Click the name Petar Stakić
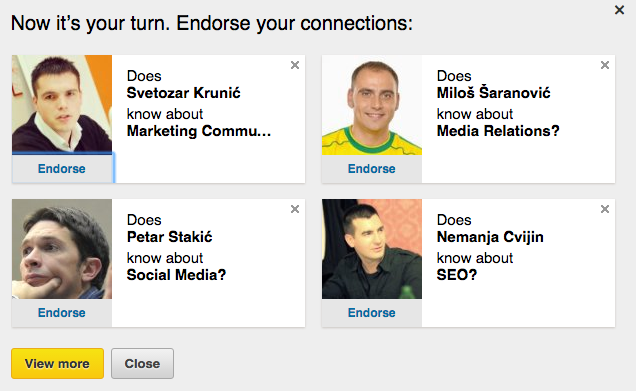Image resolution: width=636 pixels, height=391 pixels. tap(170, 237)
